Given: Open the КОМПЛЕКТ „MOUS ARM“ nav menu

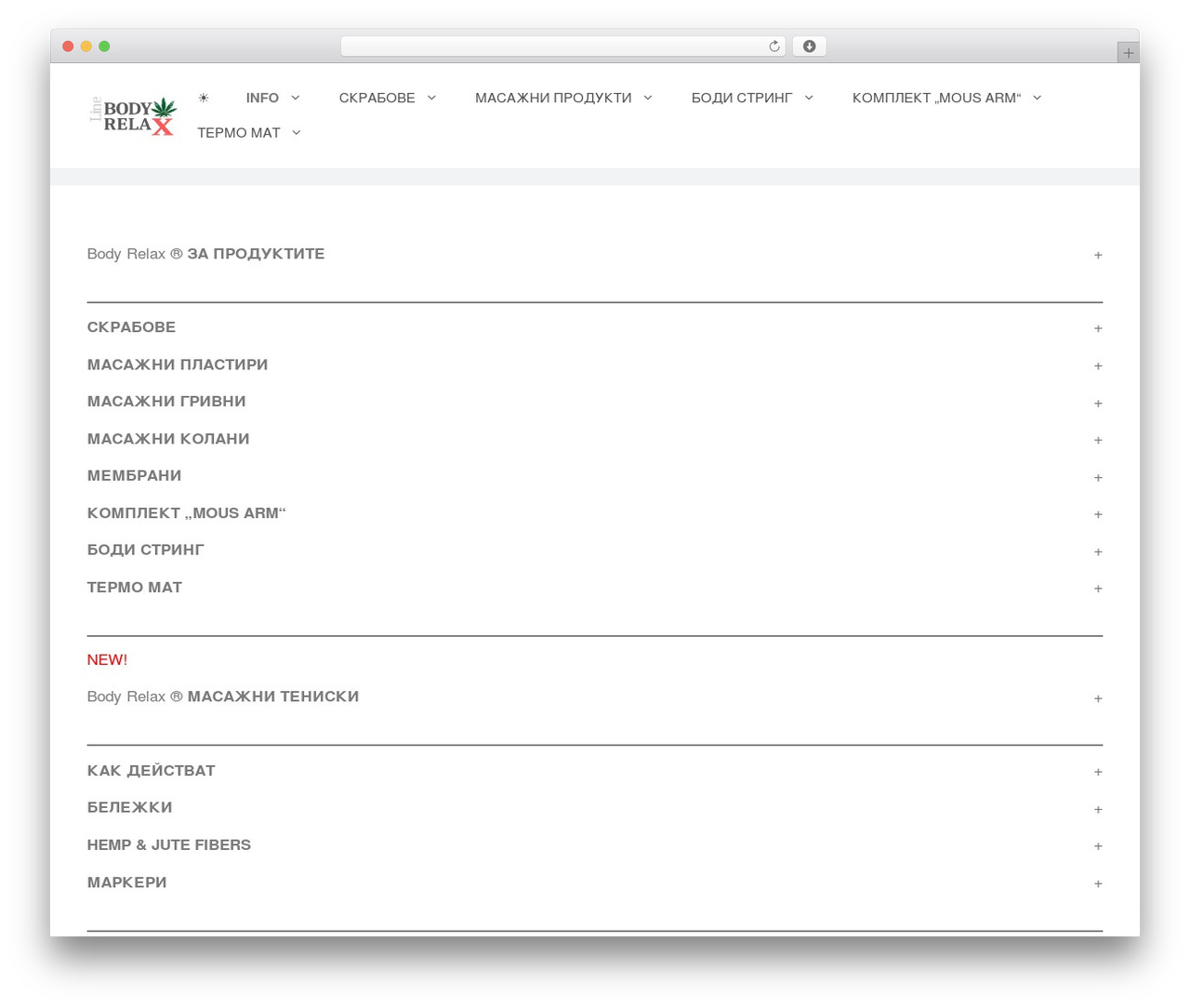Looking at the screenshot, I should click(946, 98).
